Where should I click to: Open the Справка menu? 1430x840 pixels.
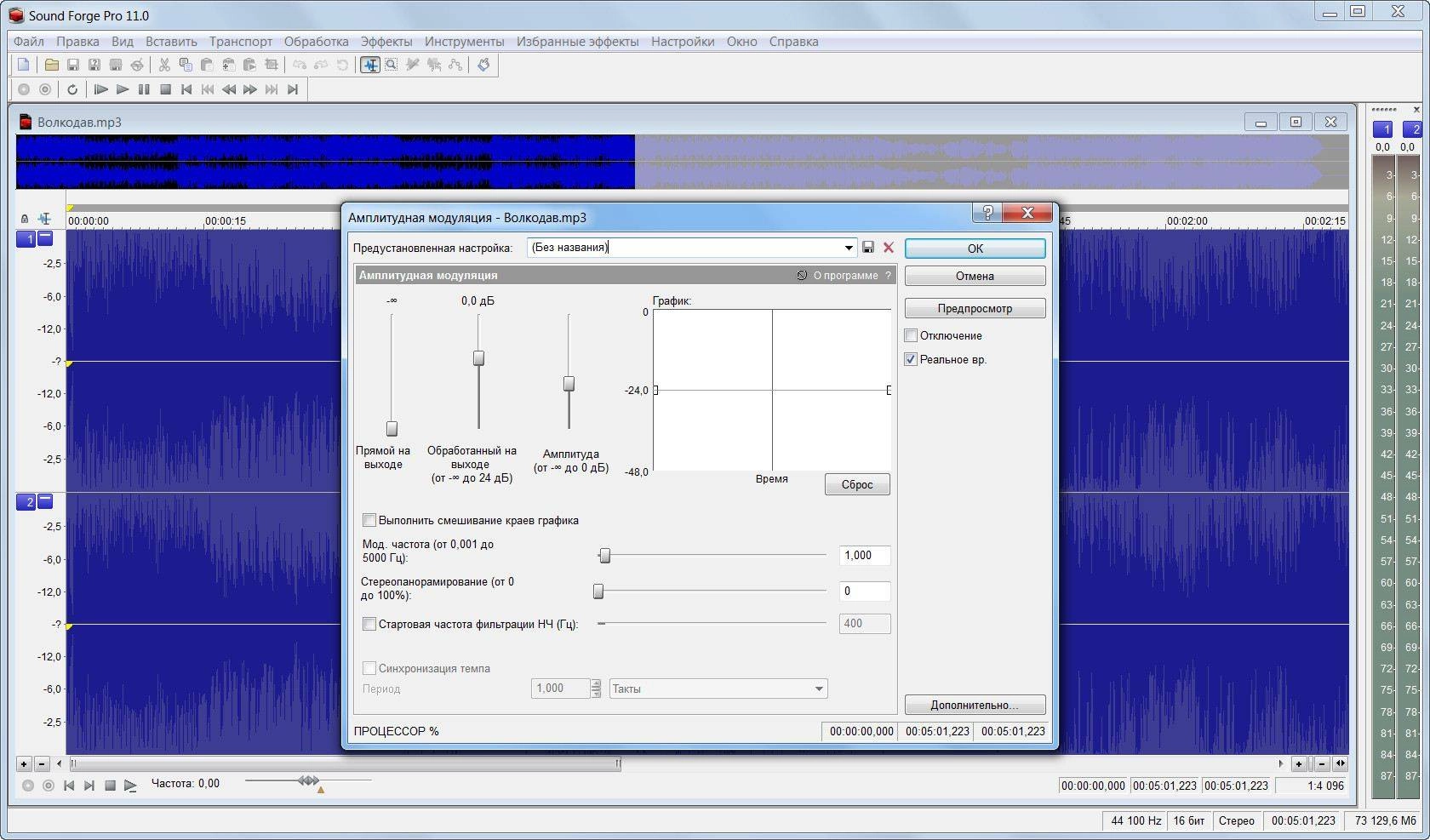click(793, 42)
